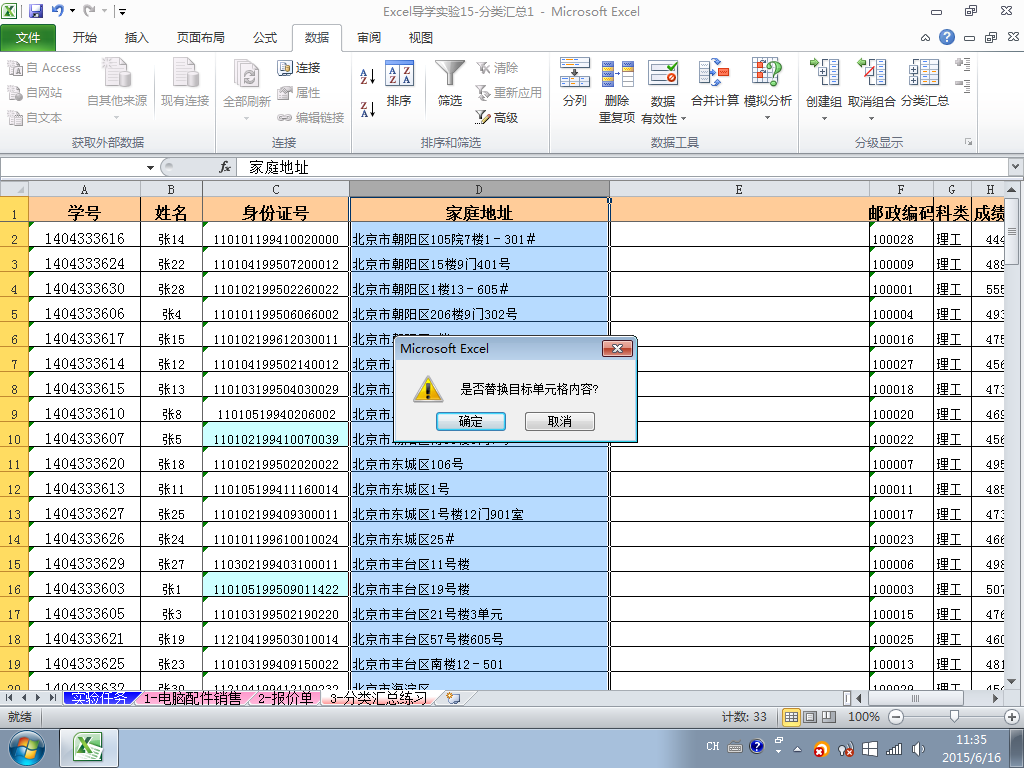Image resolution: width=1024 pixels, height=768 pixels.
Task: Click 确定 button in the dialog
Action: pos(471,421)
